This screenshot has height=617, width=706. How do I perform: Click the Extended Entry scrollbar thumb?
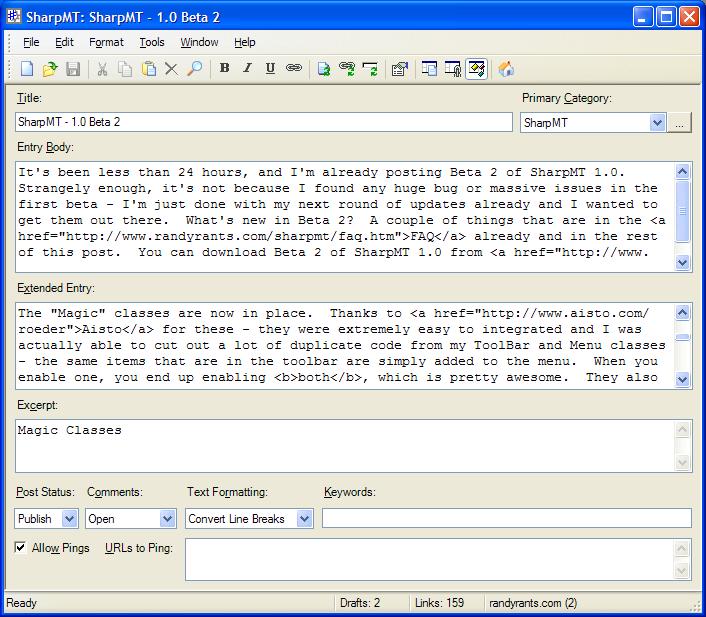[683, 337]
